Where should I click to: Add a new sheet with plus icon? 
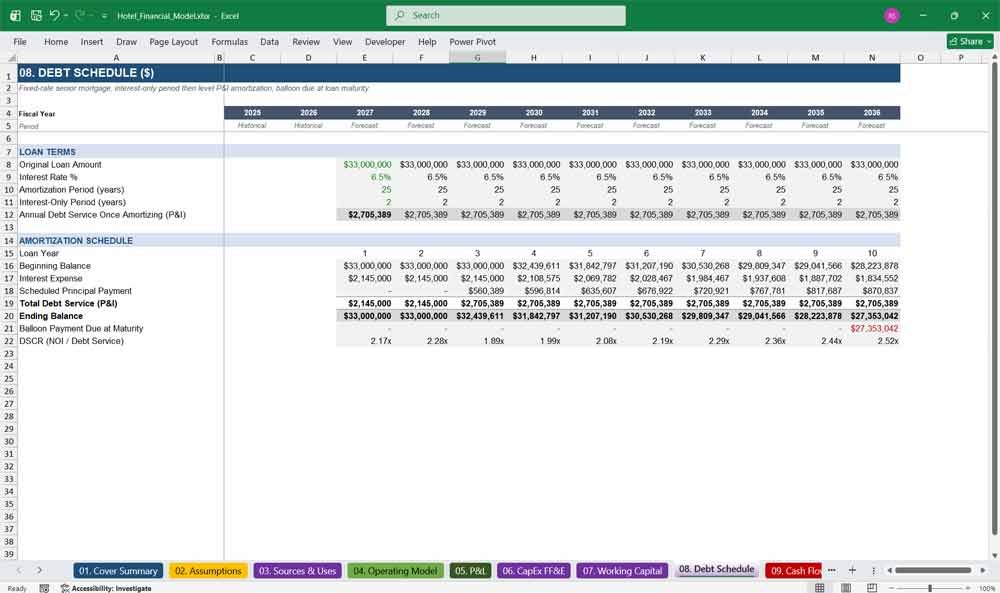tap(852, 570)
